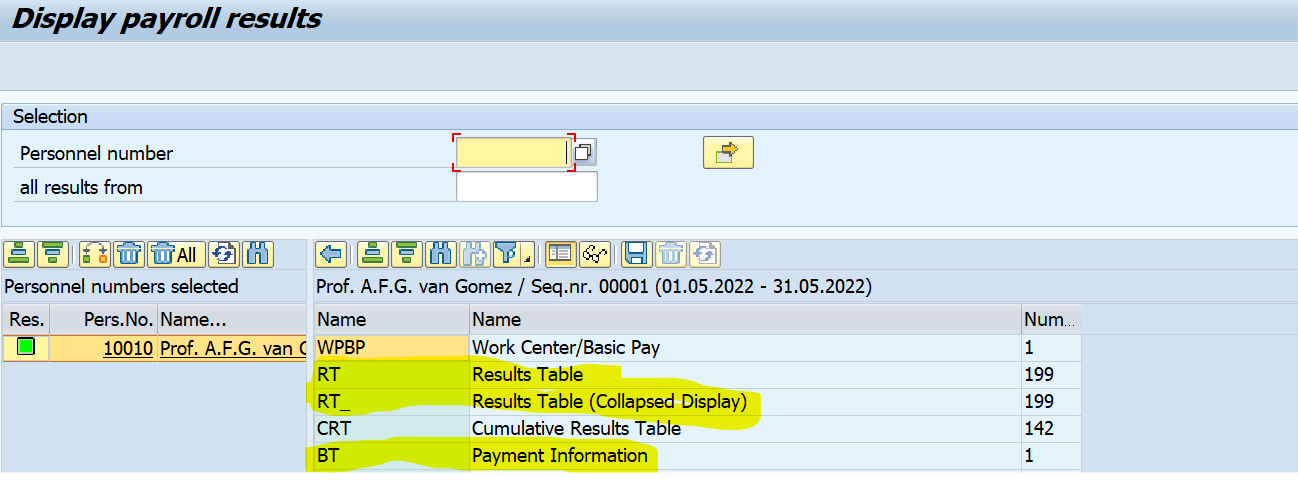Click the set filter funnel icon
The height and width of the screenshot is (481, 1298).
pos(507,254)
